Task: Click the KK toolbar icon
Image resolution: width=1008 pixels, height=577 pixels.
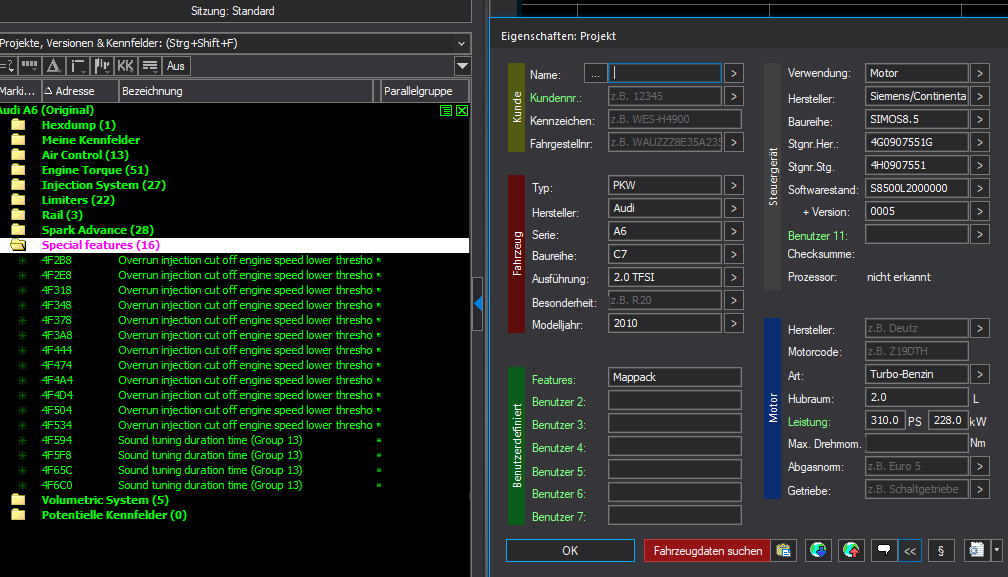Action: (x=126, y=66)
